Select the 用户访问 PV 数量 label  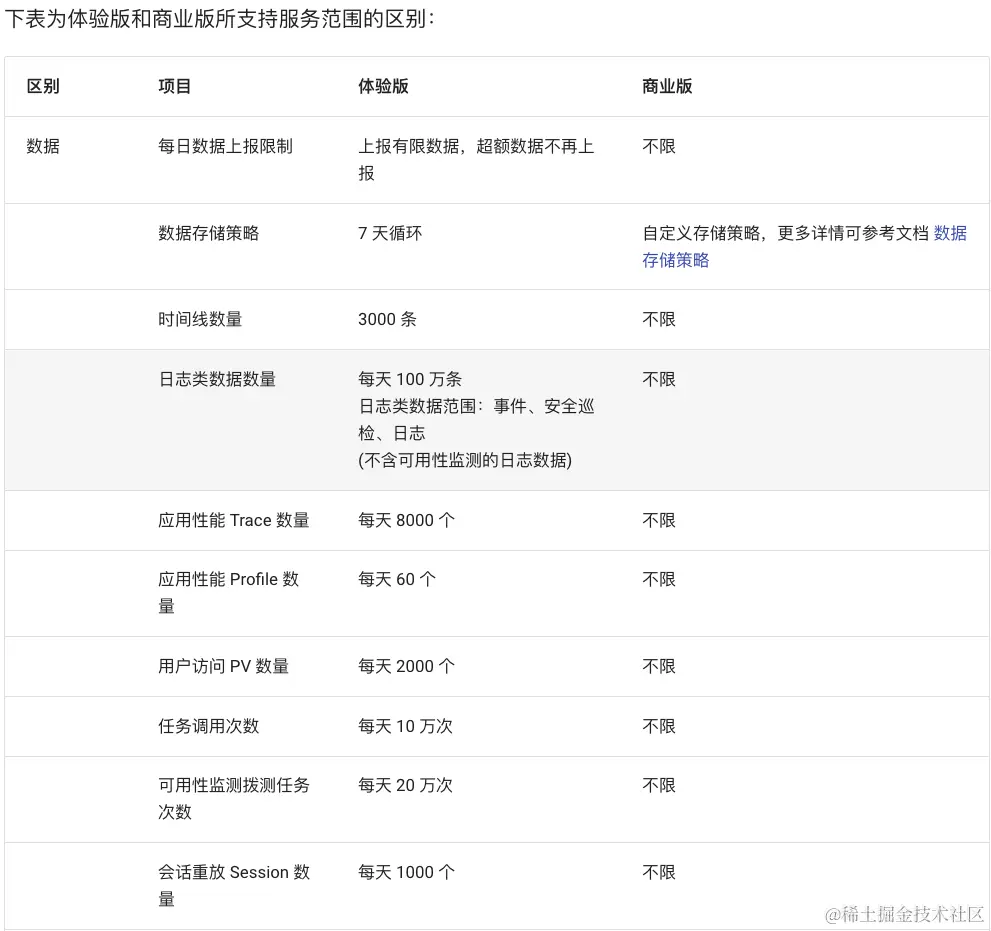coord(223,666)
